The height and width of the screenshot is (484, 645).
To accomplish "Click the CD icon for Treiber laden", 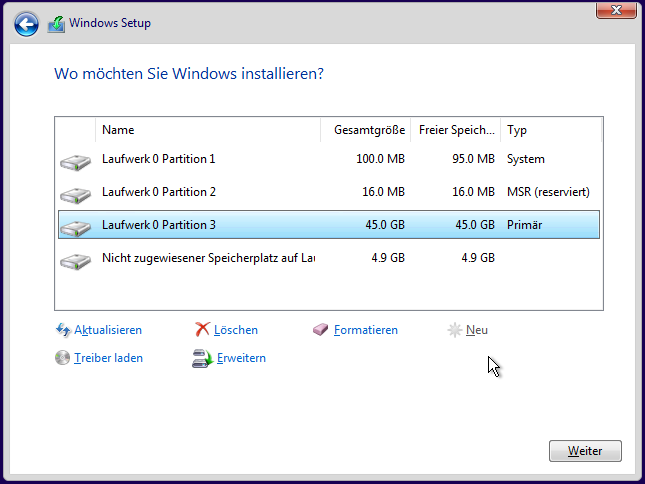I will coord(63,358).
